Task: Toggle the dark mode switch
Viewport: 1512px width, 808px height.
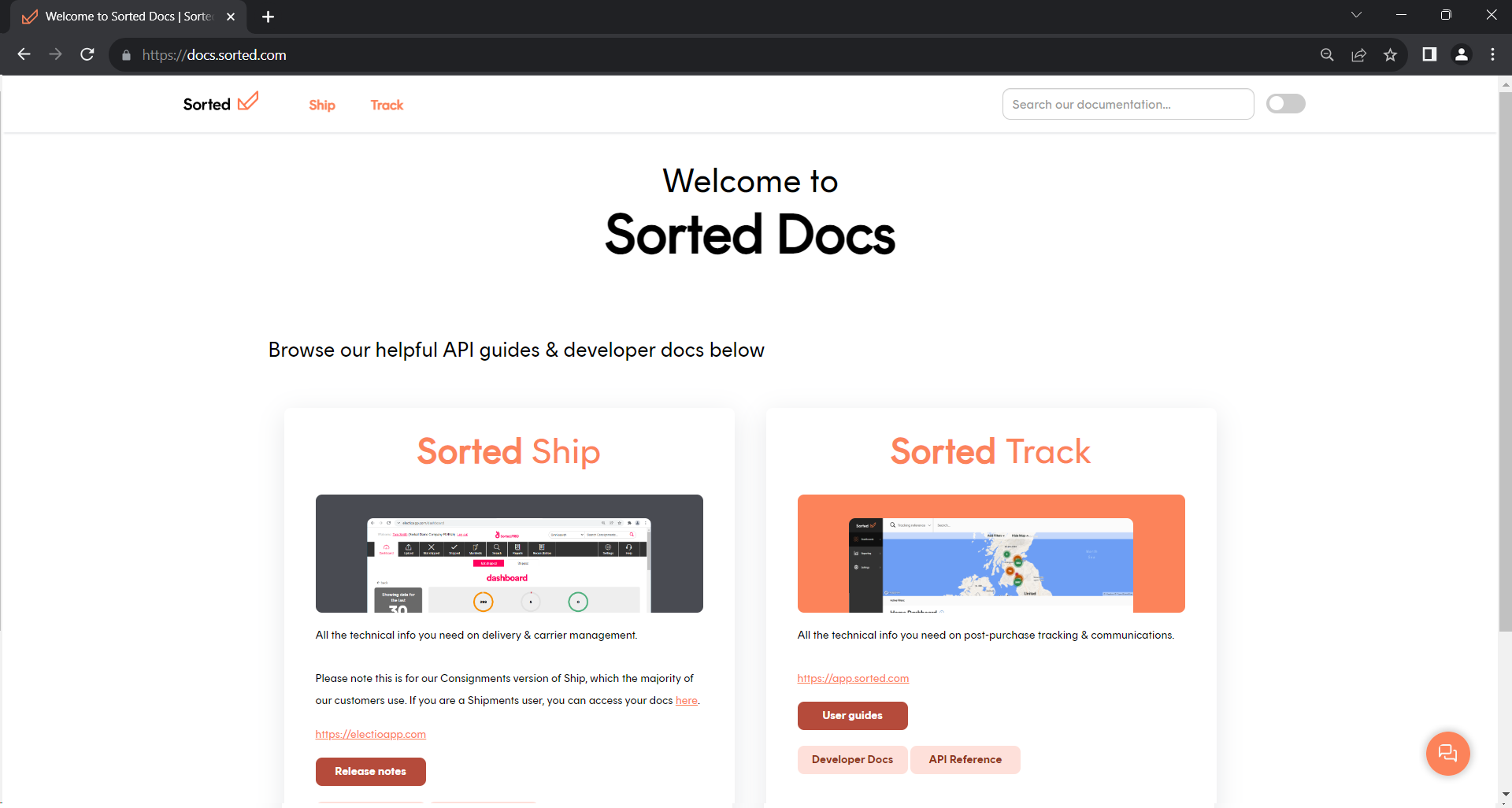Action: click(x=1285, y=104)
